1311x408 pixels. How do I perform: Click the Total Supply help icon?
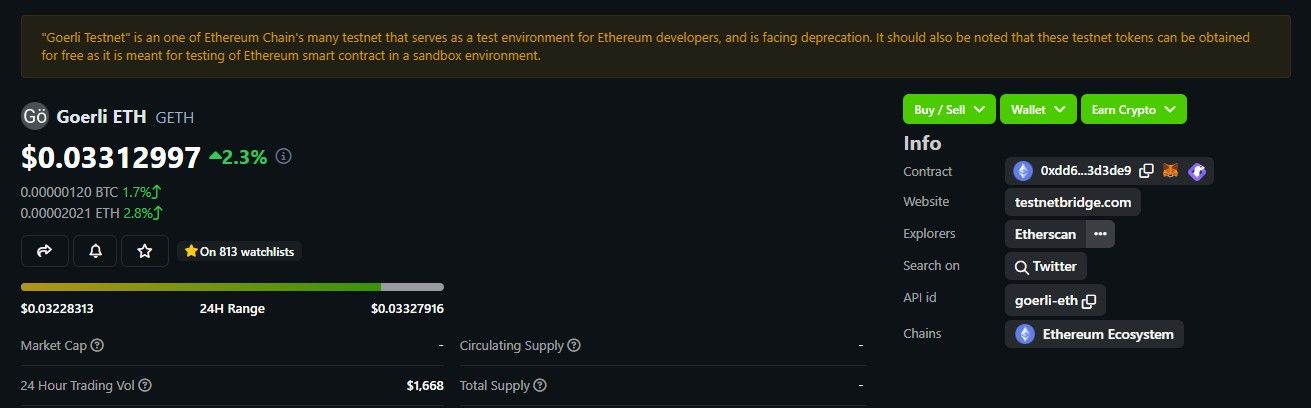540,385
